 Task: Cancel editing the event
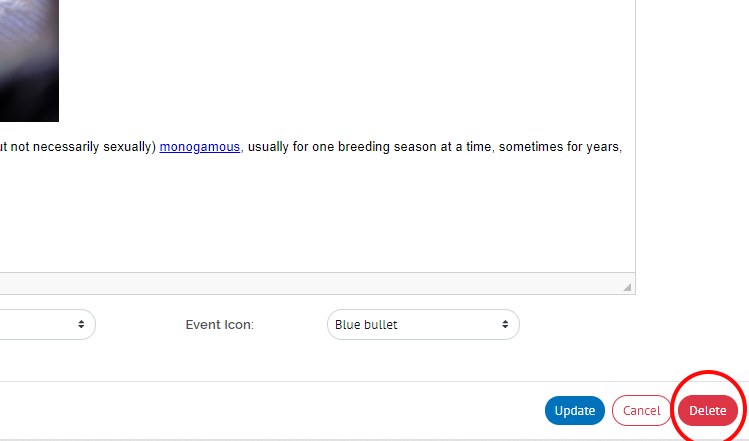[x=641, y=411]
